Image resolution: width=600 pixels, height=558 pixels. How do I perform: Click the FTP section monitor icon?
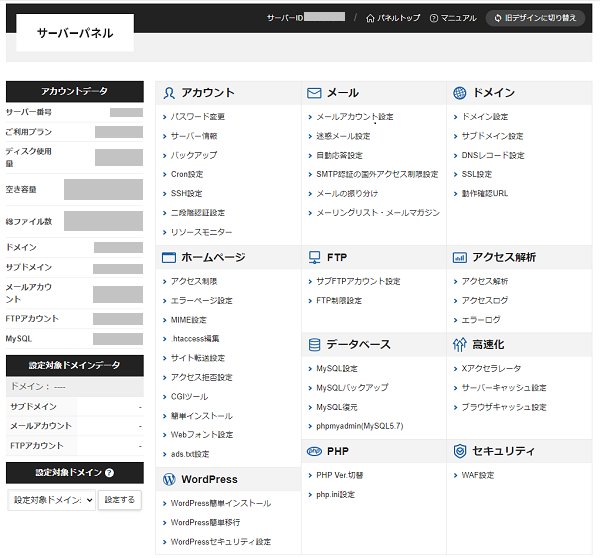coord(314,257)
